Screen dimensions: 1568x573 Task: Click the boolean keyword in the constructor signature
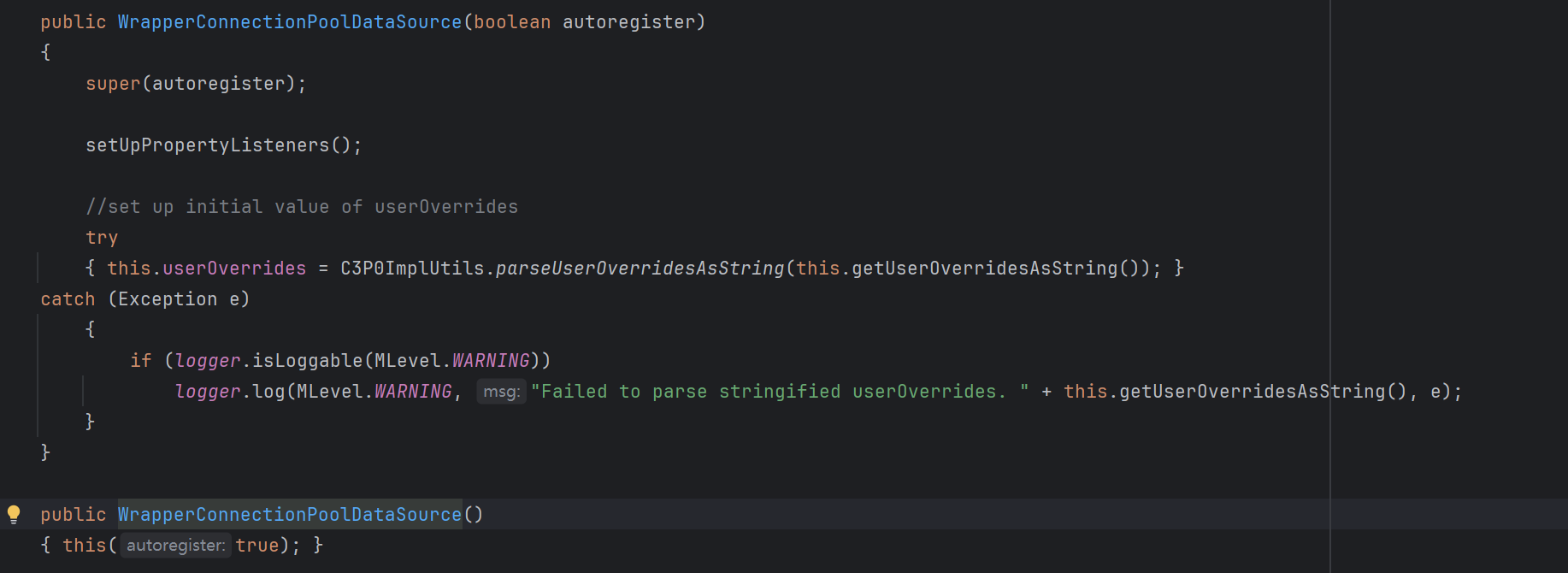tap(512, 22)
